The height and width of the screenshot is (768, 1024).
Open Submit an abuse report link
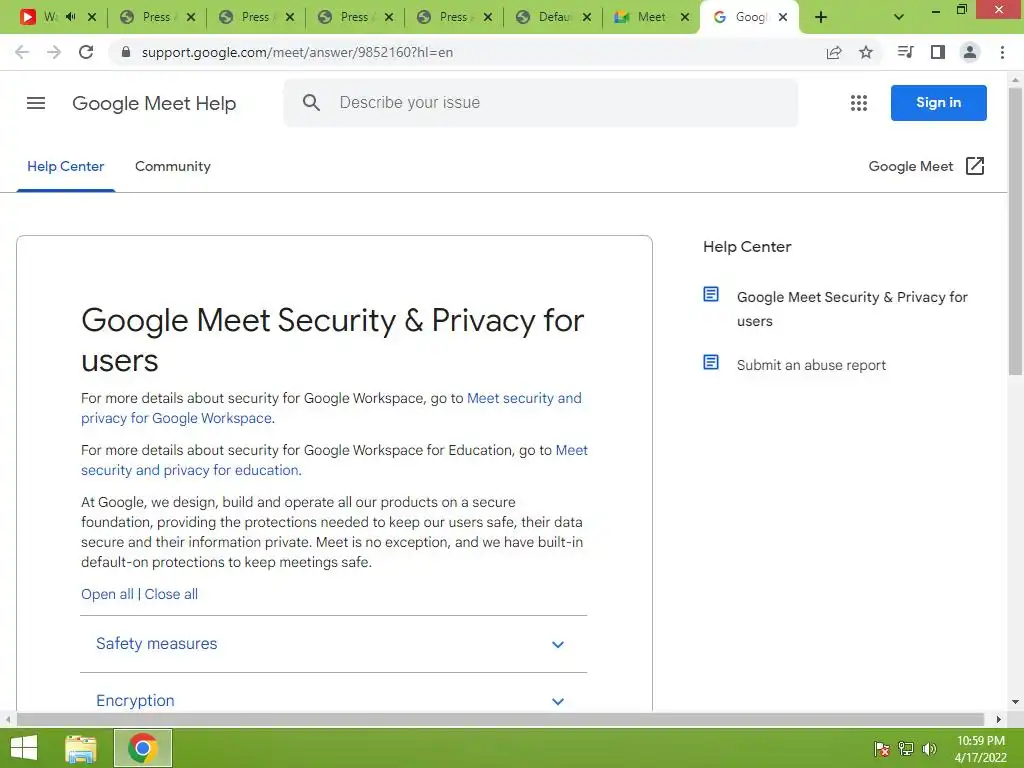(x=811, y=365)
